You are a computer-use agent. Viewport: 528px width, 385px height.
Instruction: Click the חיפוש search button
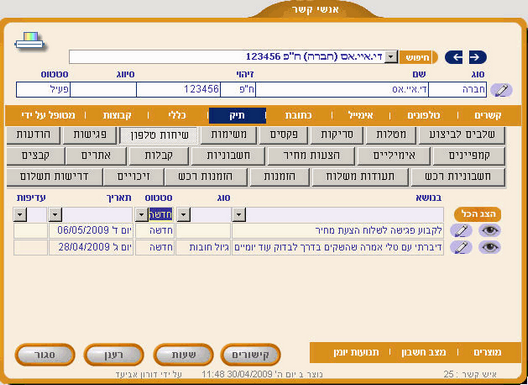418,57
